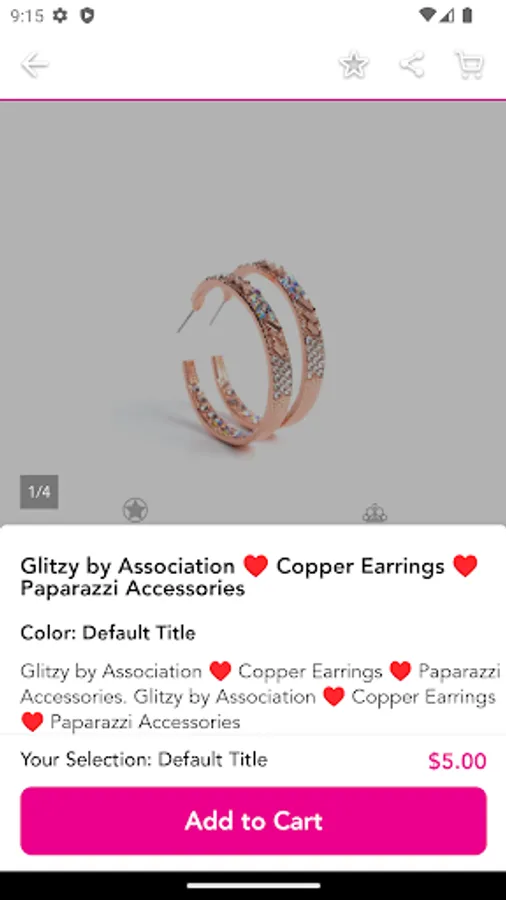Image resolution: width=506 pixels, height=900 pixels.
Task: Select the Color: Default Title option
Action: point(108,633)
